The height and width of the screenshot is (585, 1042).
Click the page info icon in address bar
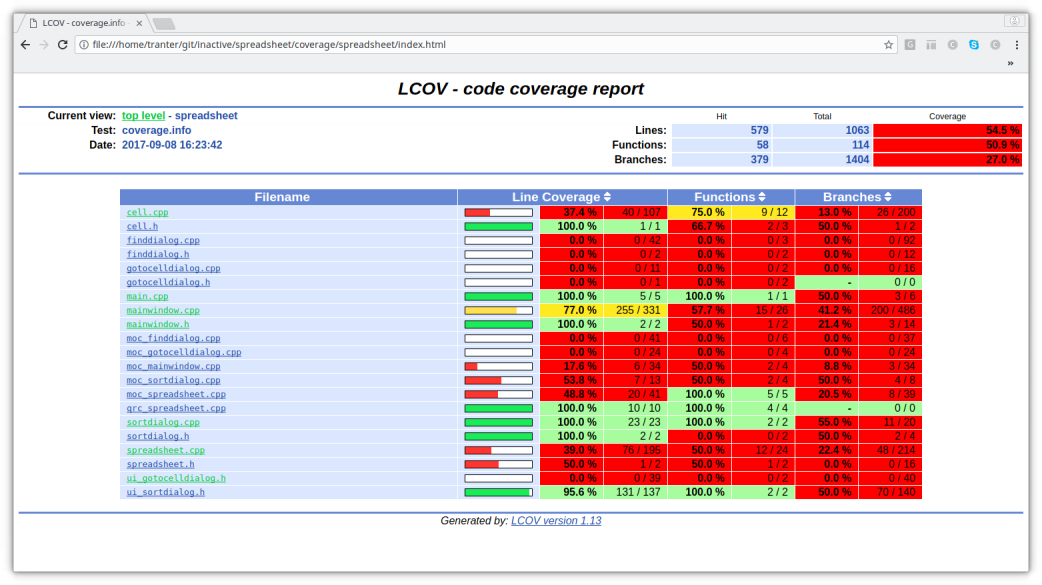[x=85, y=45]
